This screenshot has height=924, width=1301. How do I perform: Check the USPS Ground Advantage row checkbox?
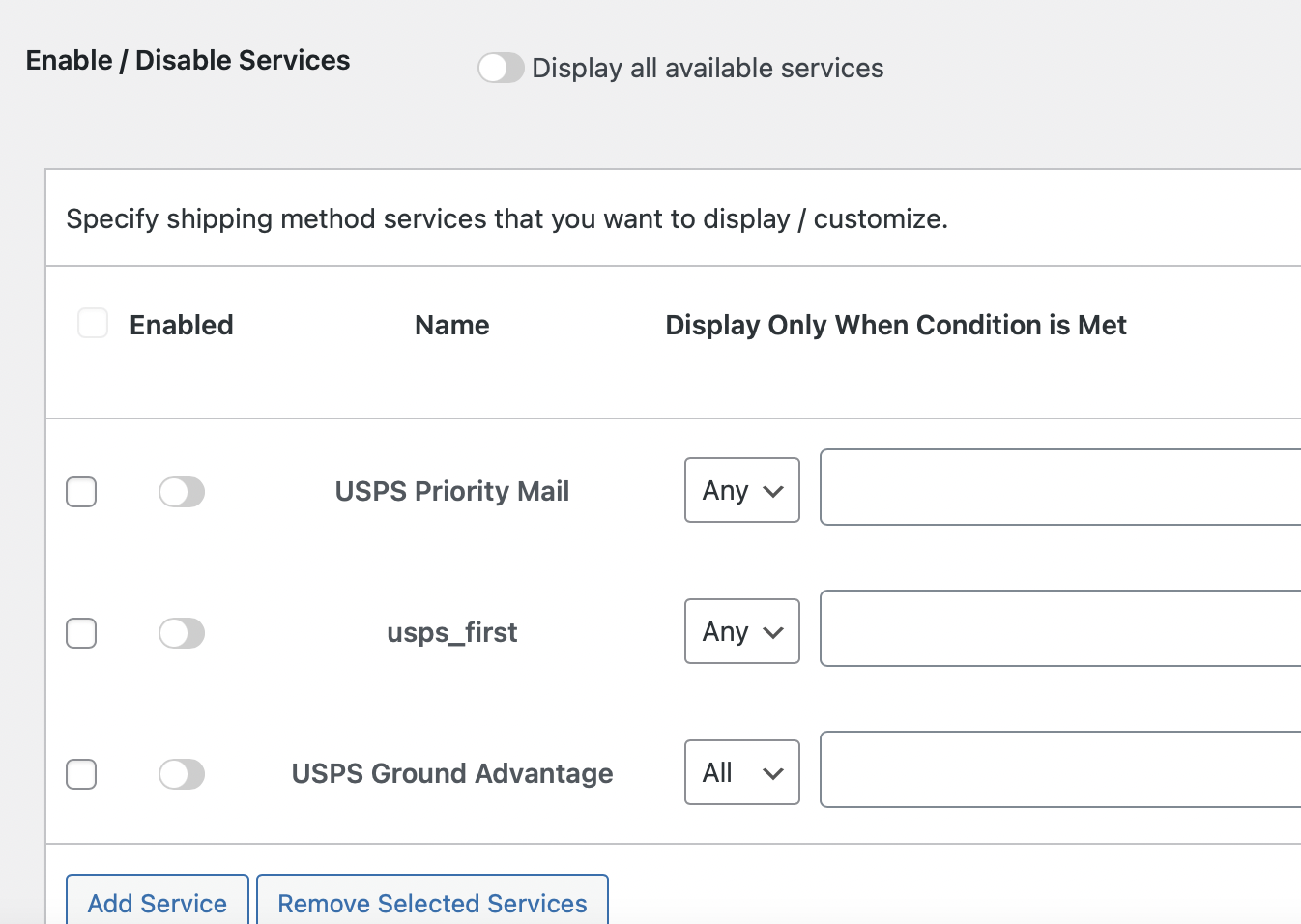(x=81, y=773)
